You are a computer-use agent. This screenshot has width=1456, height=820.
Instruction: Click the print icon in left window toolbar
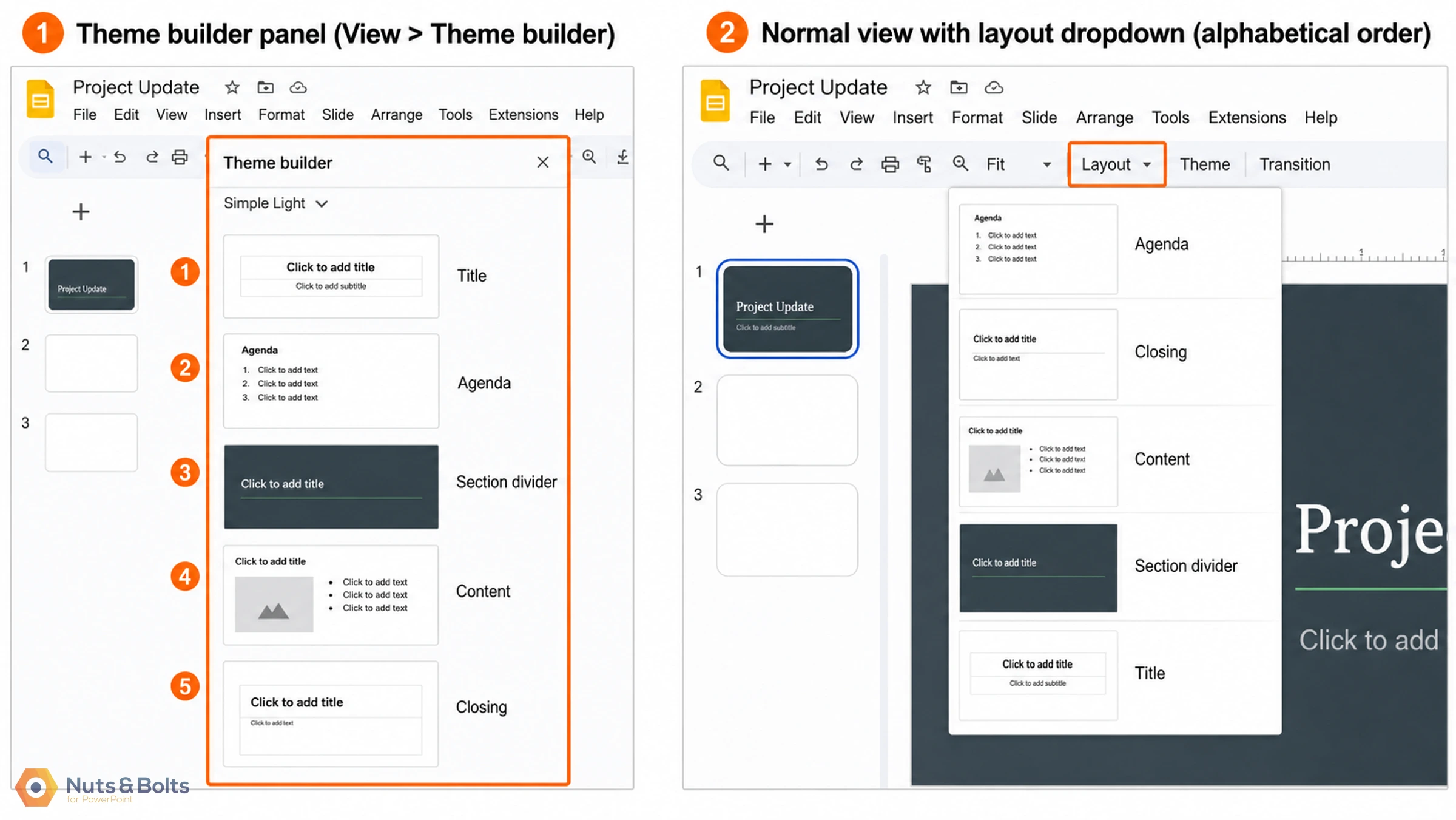(x=180, y=157)
